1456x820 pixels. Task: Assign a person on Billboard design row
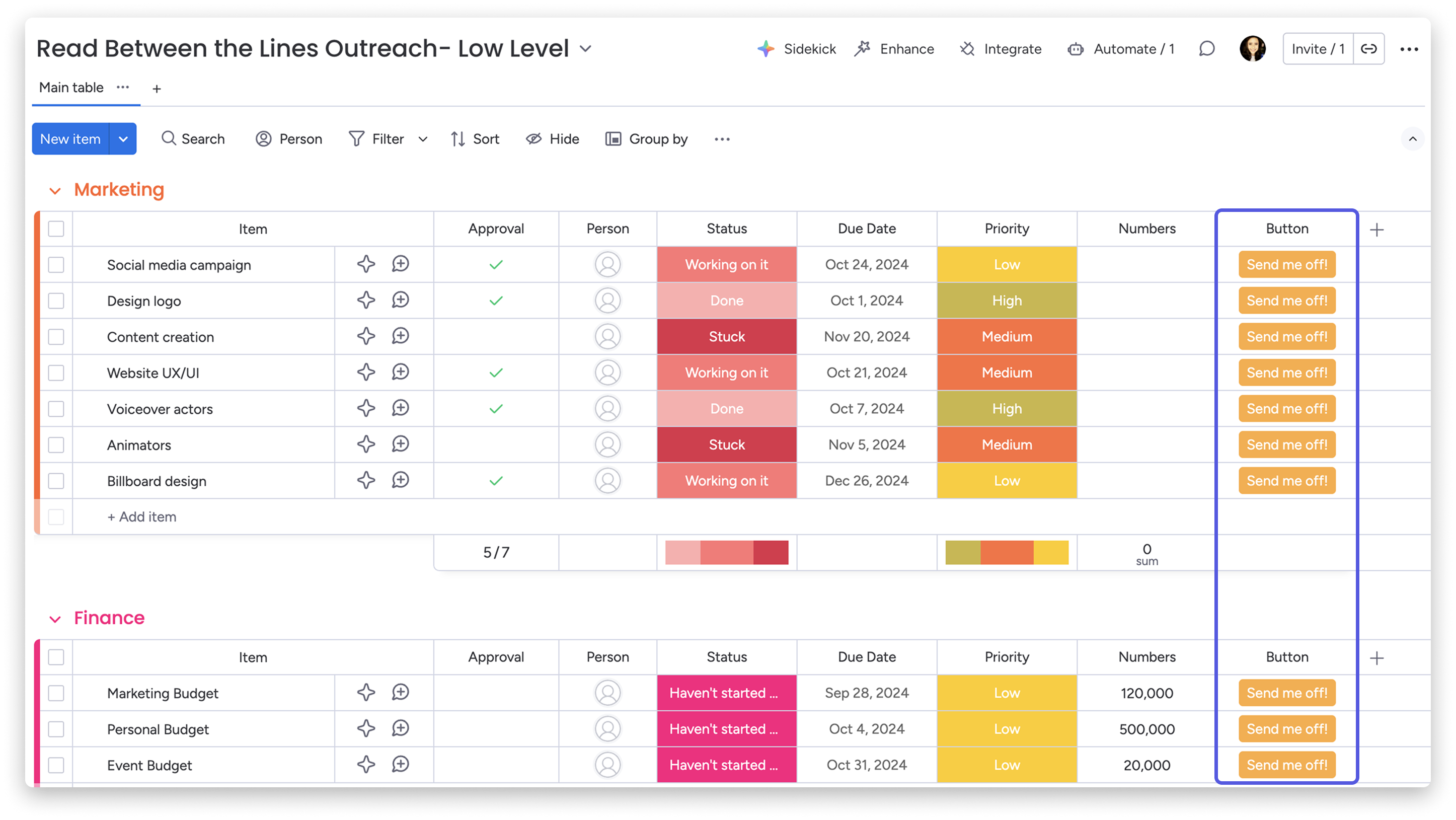tap(607, 481)
